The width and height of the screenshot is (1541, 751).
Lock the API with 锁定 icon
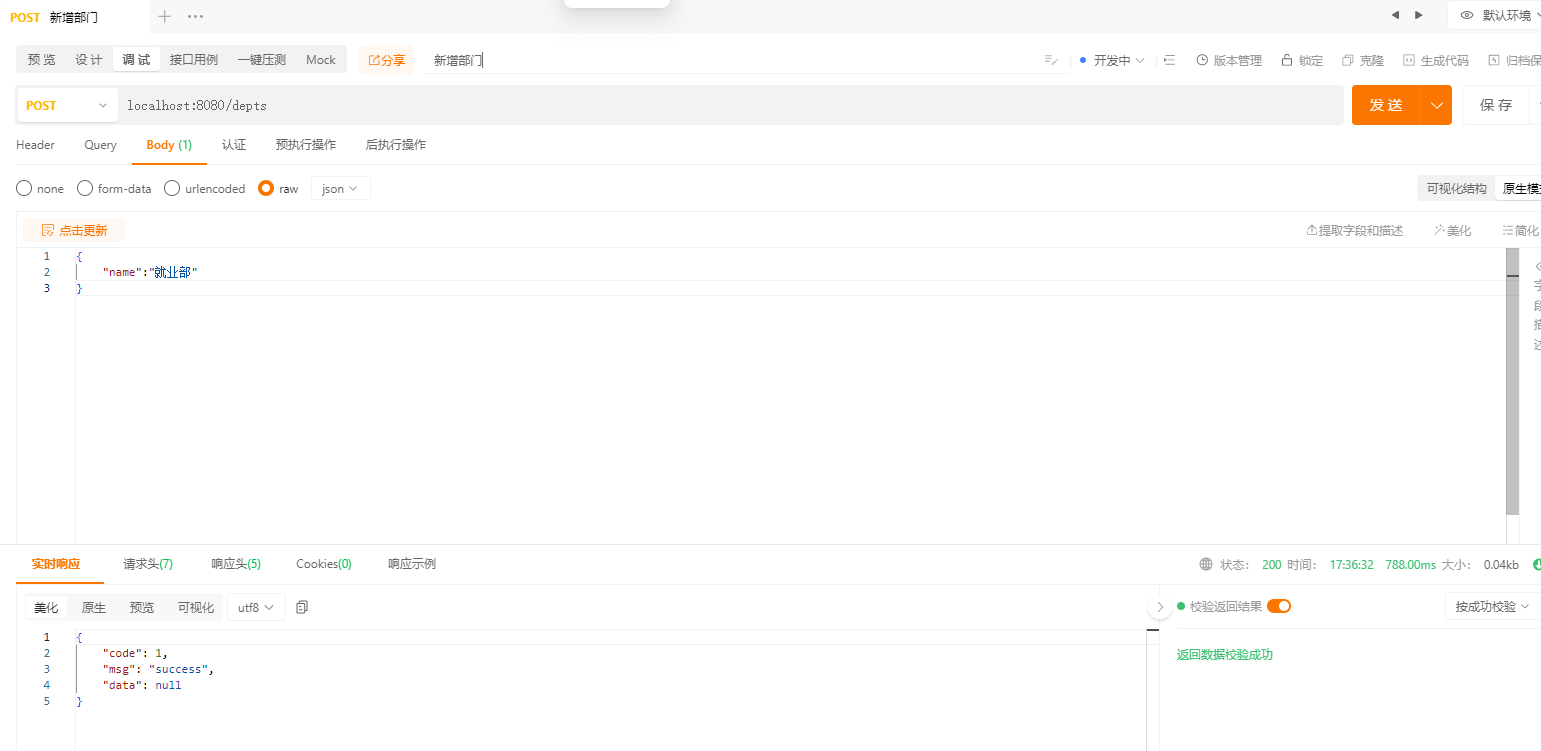(x=1301, y=59)
